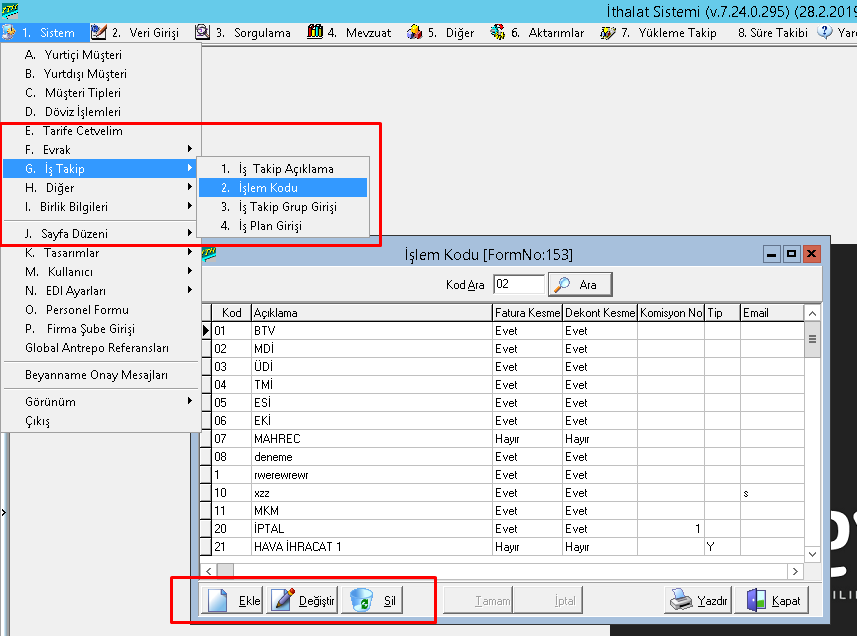Click the Veri Girişi pencil icon
The width and height of the screenshot is (857, 636).
pyautogui.click(x=98, y=32)
